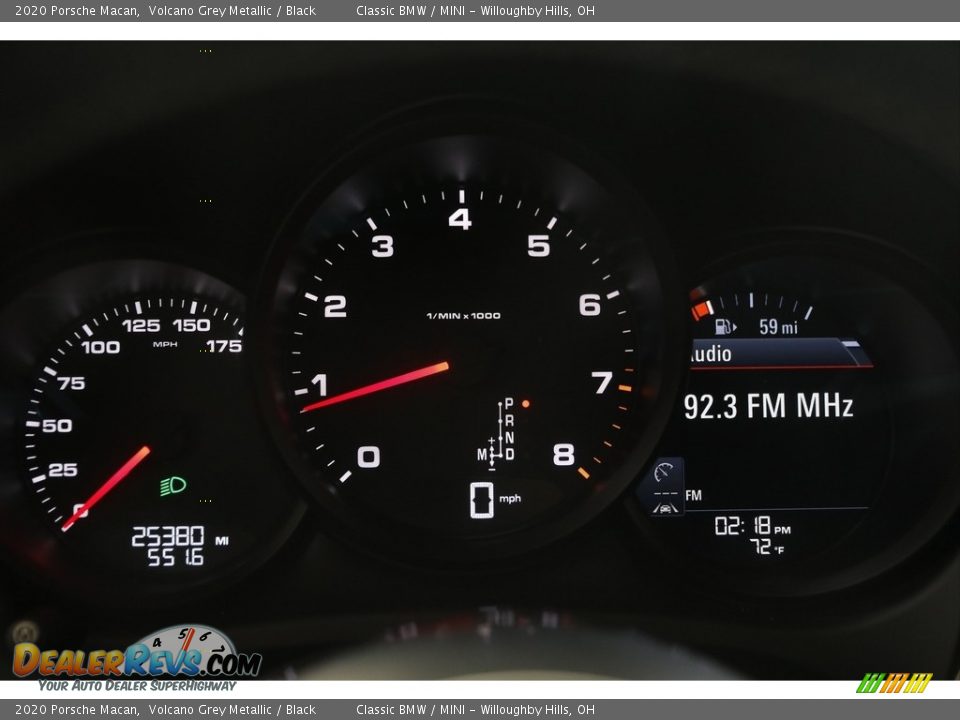Image resolution: width=960 pixels, height=720 pixels.
Task: Click the colored stripes logo bottom right
Action: [894, 683]
